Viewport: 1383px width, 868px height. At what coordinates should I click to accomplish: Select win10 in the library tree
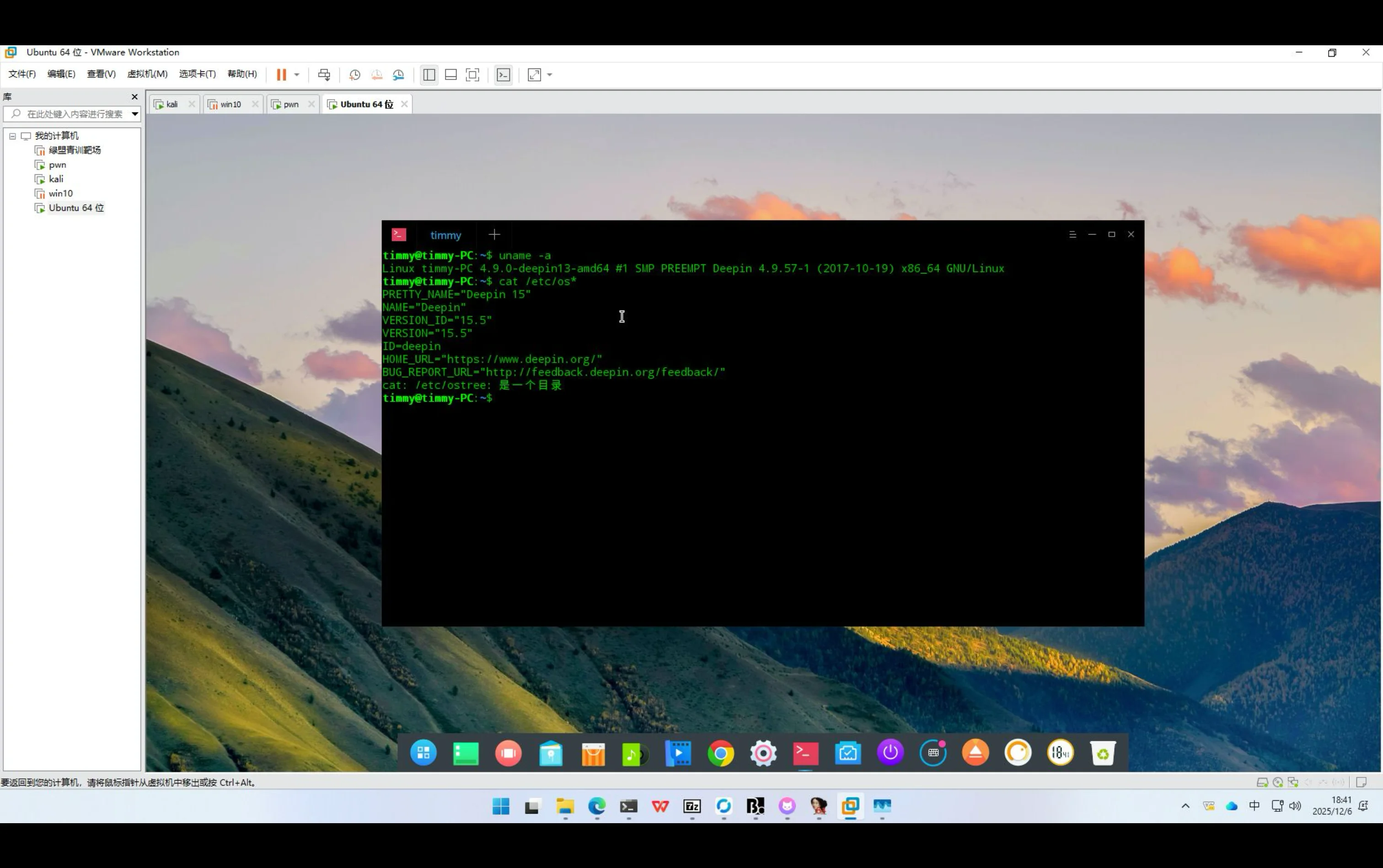click(60, 193)
